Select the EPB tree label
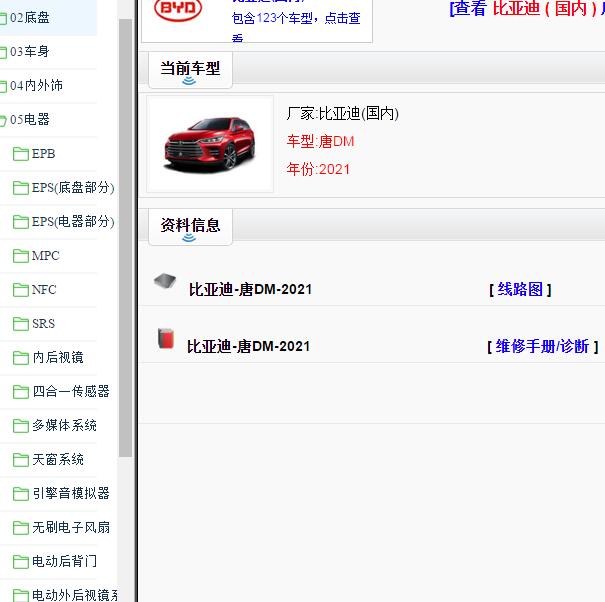 44,154
